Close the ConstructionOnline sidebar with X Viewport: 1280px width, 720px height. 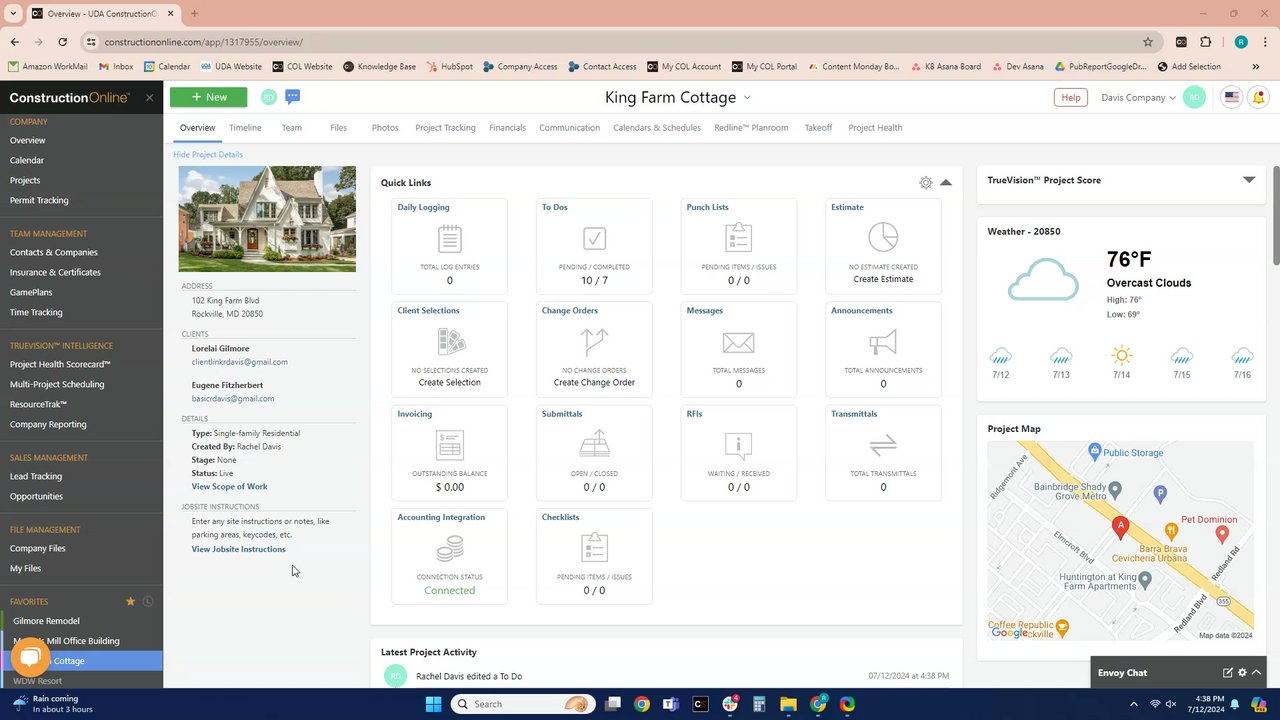pyautogui.click(x=149, y=97)
